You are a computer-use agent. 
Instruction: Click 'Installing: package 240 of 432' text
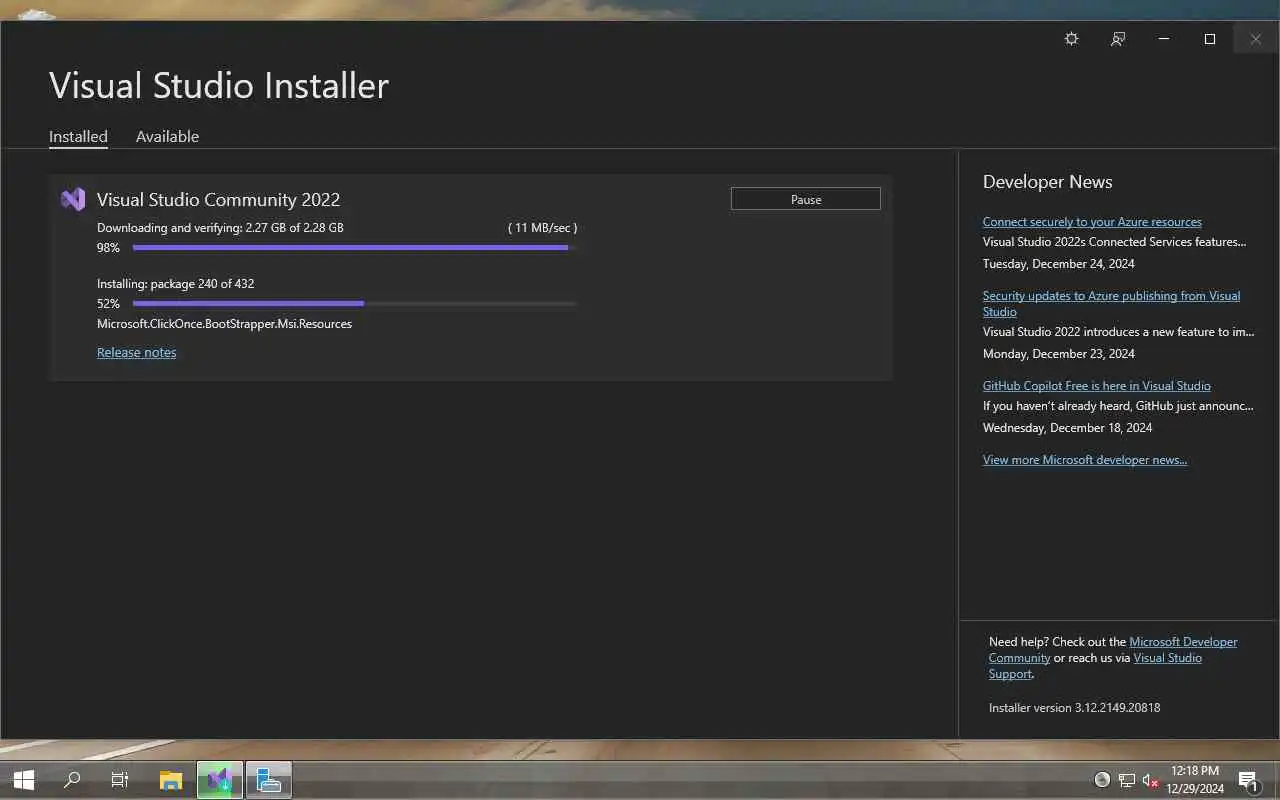click(176, 284)
